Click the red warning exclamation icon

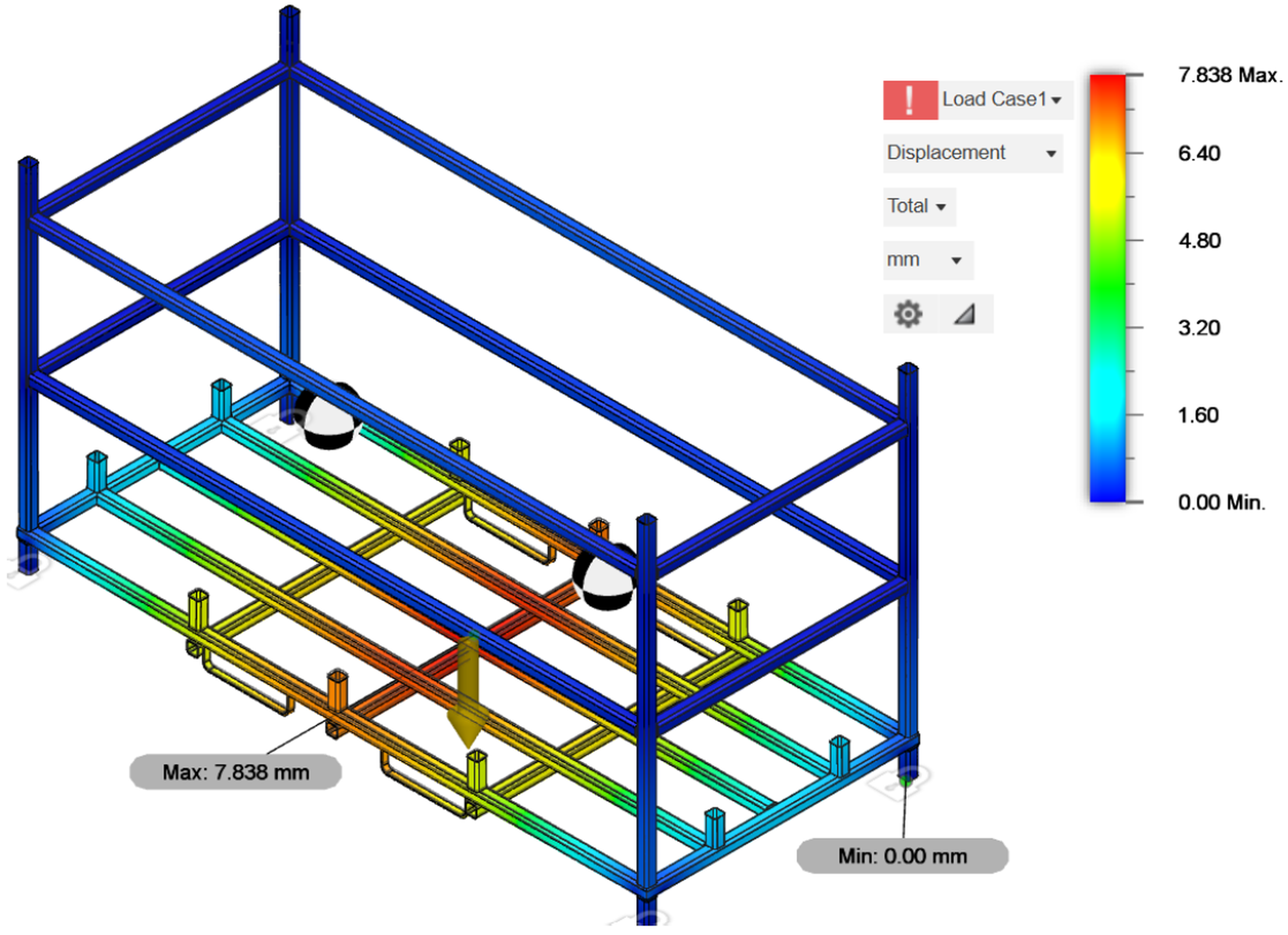(910, 99)
